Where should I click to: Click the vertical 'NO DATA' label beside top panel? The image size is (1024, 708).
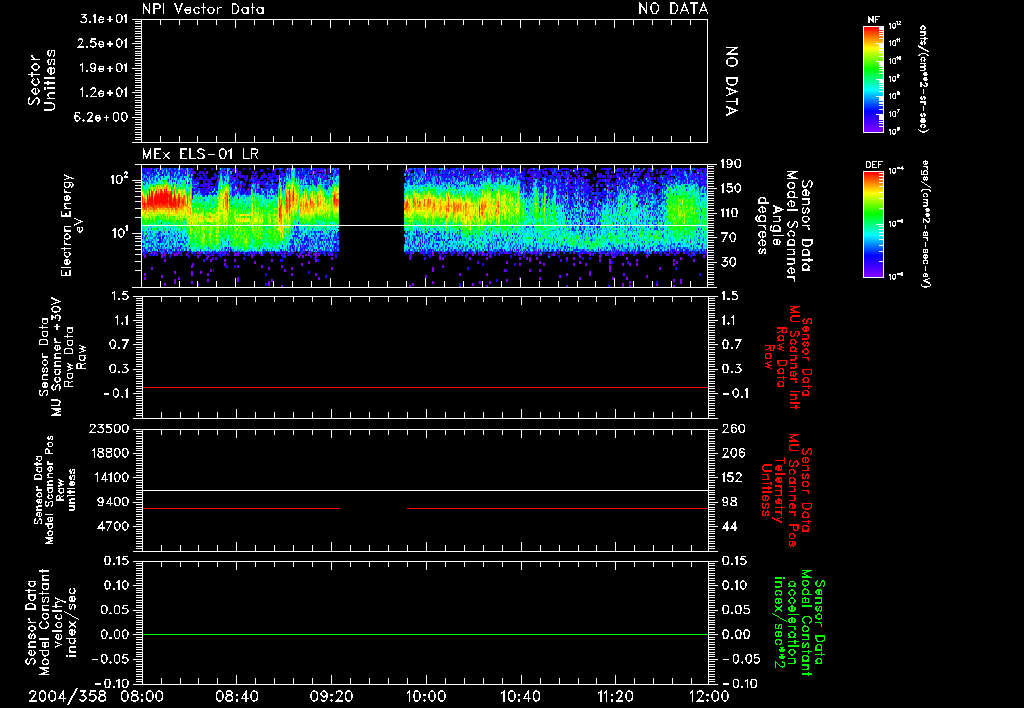click(731, 80)
